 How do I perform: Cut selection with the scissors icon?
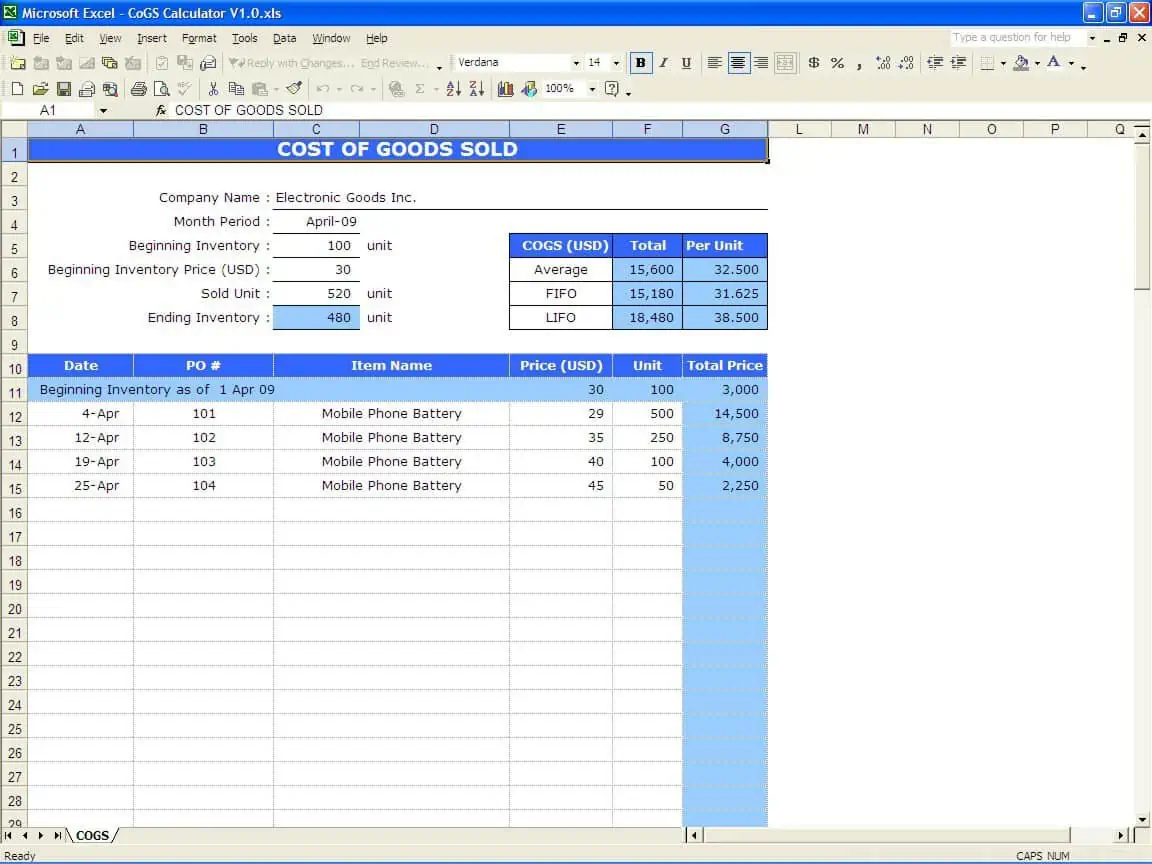point(213,89)
